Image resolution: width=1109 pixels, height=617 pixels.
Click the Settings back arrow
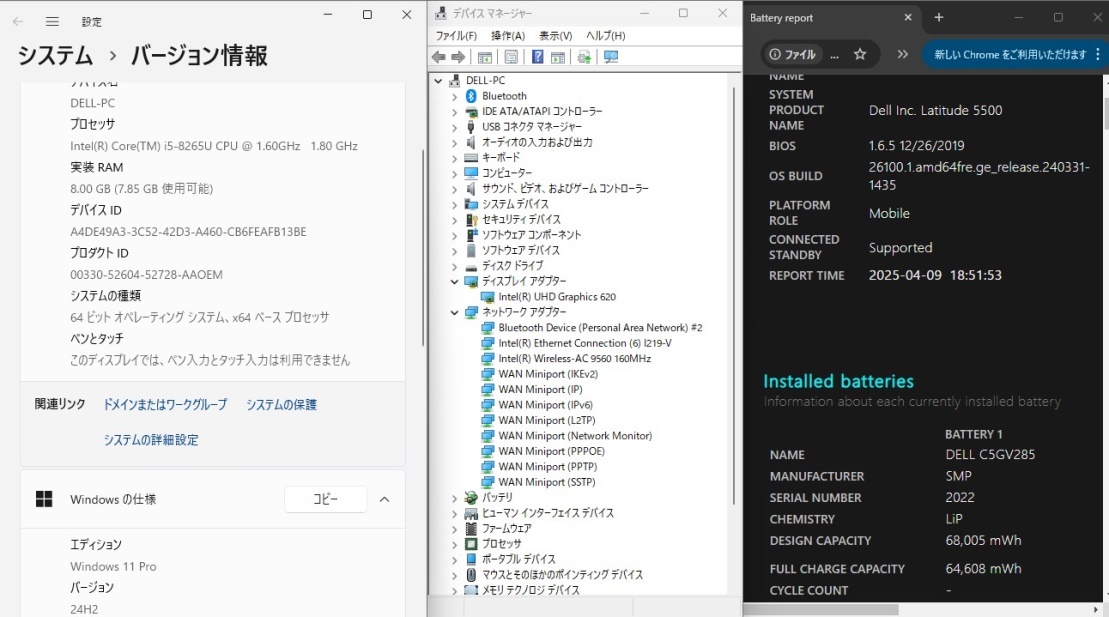click(18, 21)
